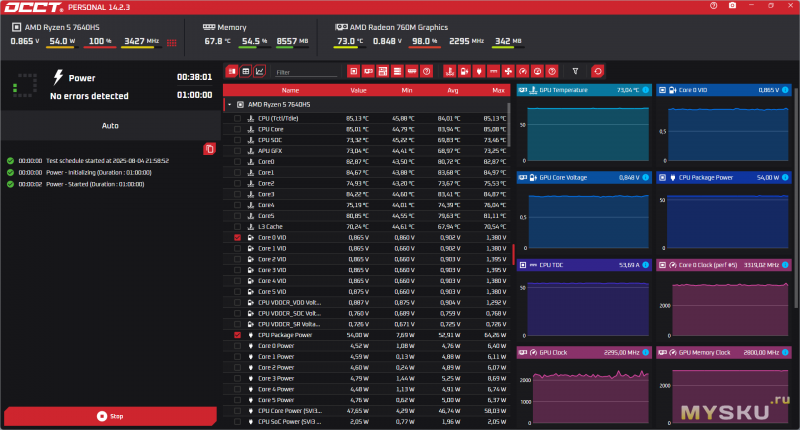Check the APU GFX checkbox
This screenshot has height=430, width=800.
(x=237, y=151)
